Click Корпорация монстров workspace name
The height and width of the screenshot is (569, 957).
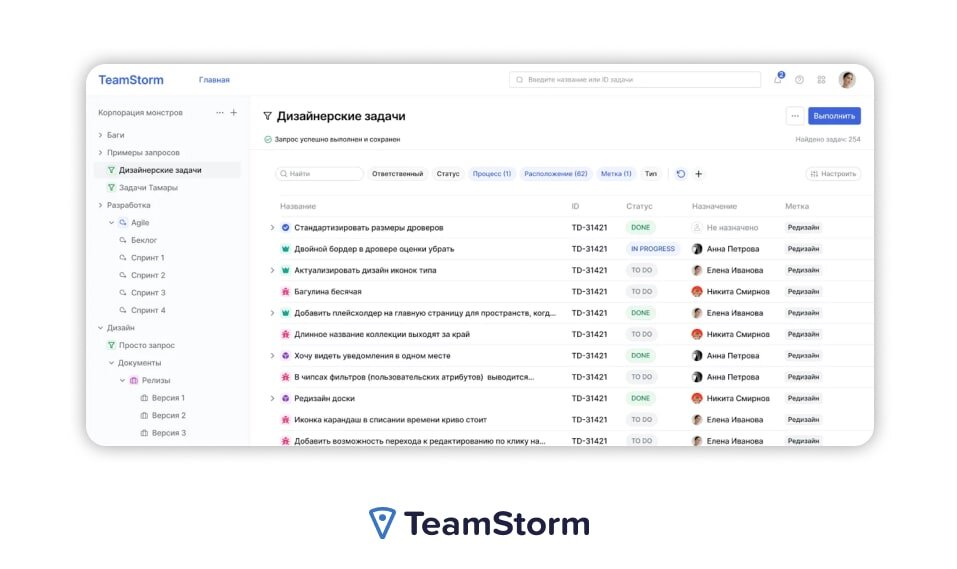click(140, 112)
